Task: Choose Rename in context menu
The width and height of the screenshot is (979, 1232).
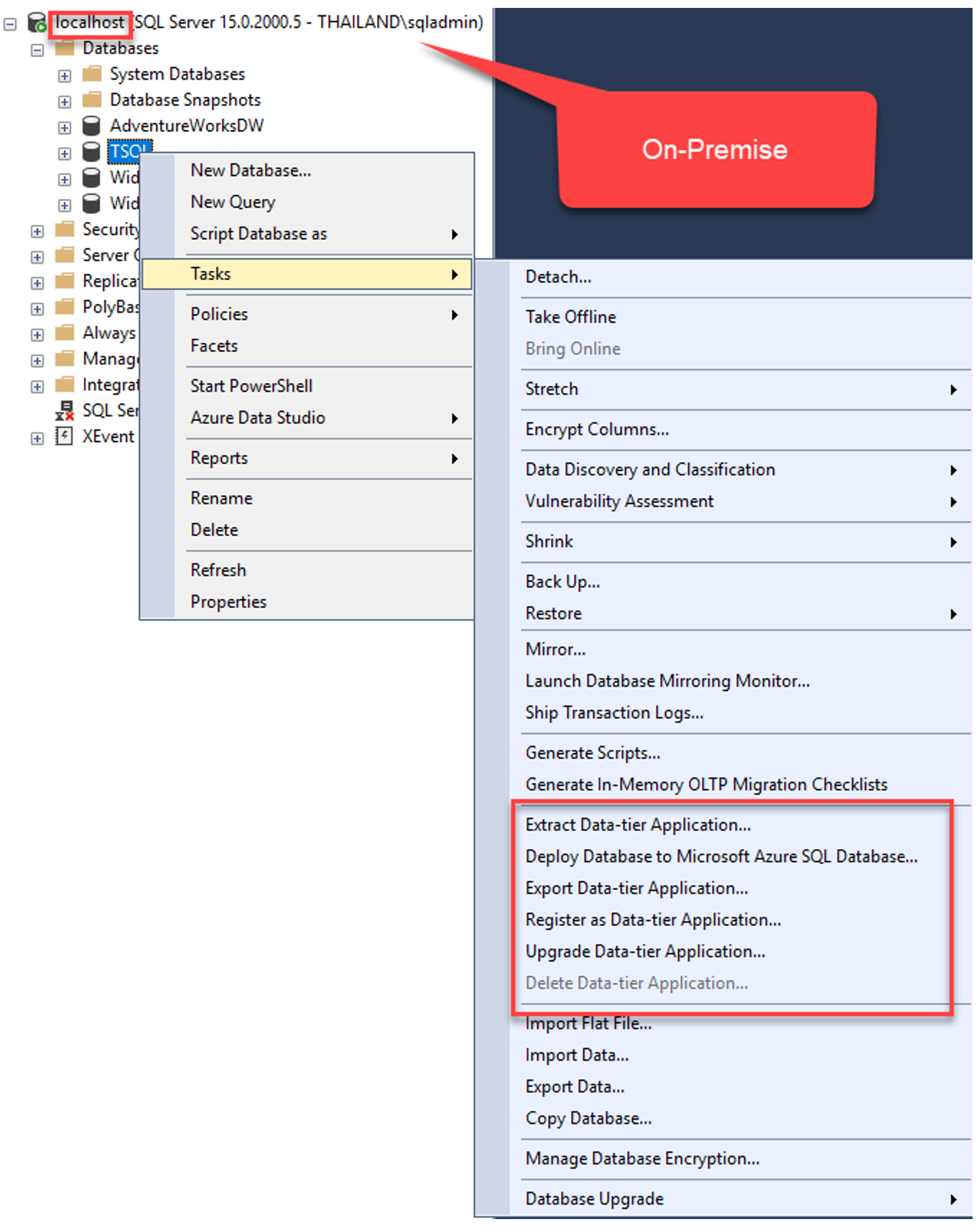Action: 307,498
